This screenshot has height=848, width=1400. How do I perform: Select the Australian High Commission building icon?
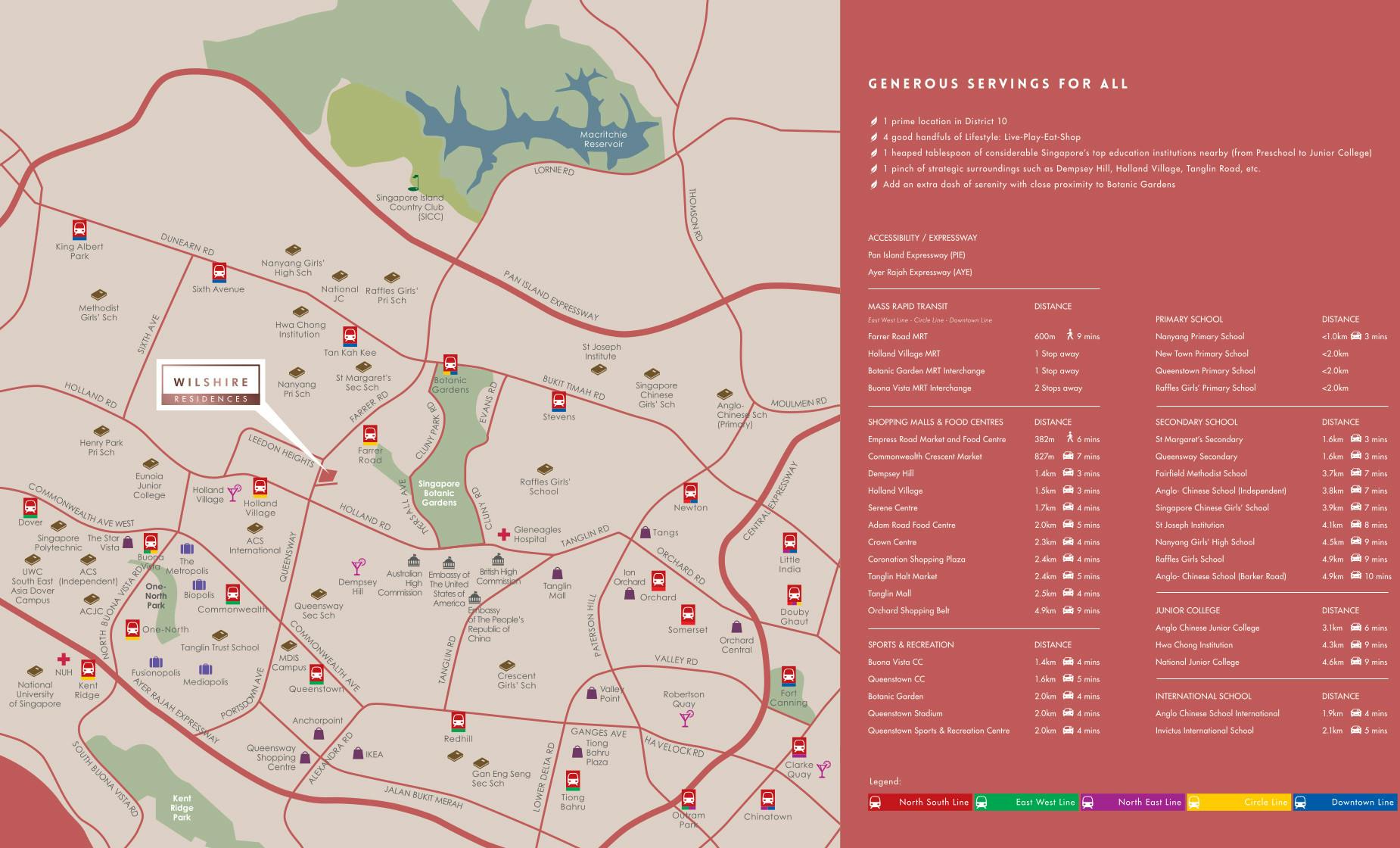pos(413,561)
